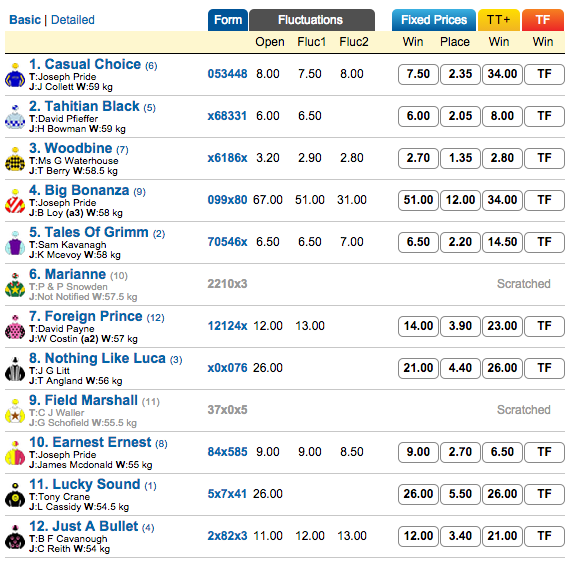Switch to Detailed view
The height and width of the screenshot is (565, 569).
click(x=73, y=20)
